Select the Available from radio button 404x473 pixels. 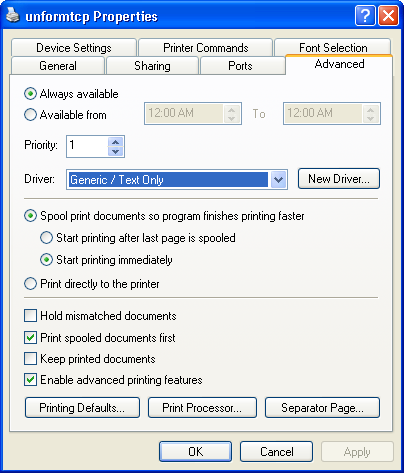(30, 115)
